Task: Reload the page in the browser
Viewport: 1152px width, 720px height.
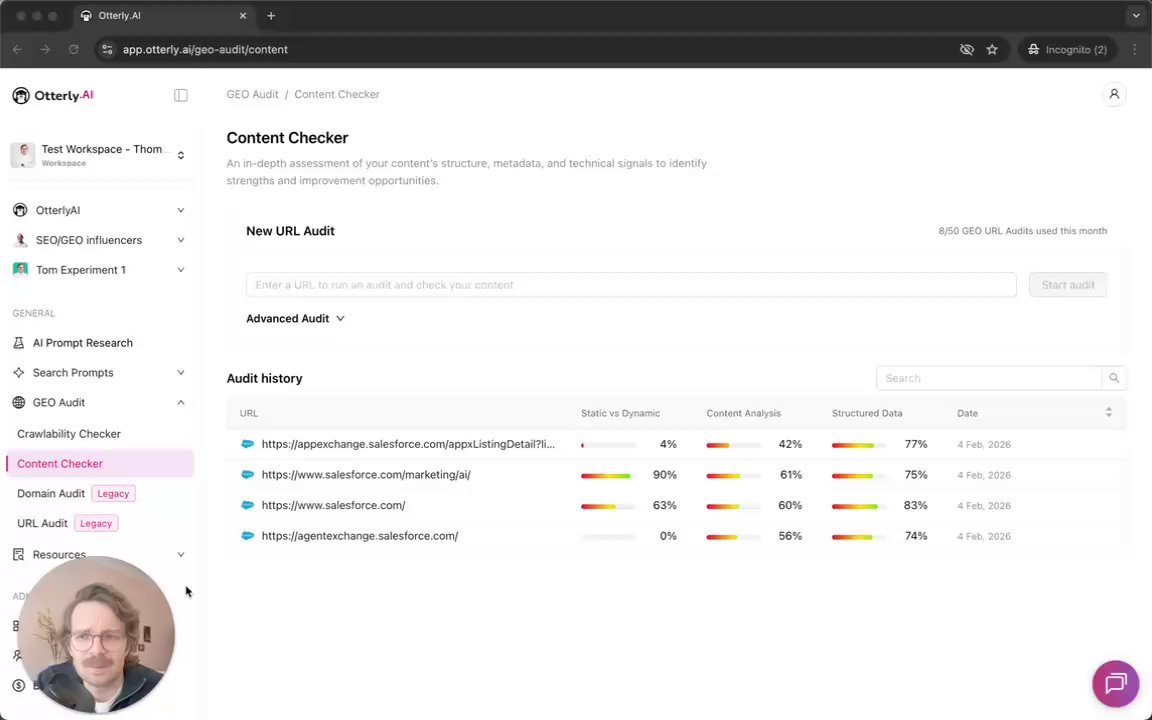Action: coord(73,49)
